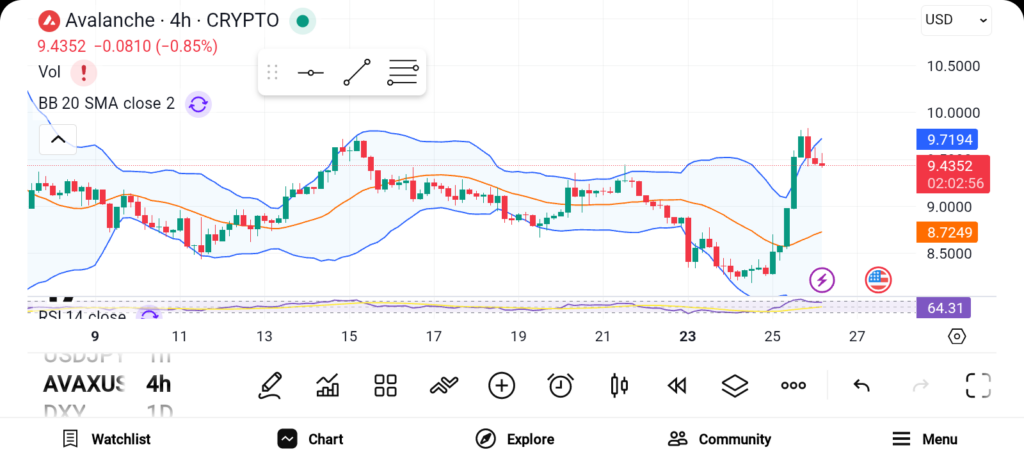Open the pencil drawing tools
The image size is (1024, 461).
(x=269, y=385)
